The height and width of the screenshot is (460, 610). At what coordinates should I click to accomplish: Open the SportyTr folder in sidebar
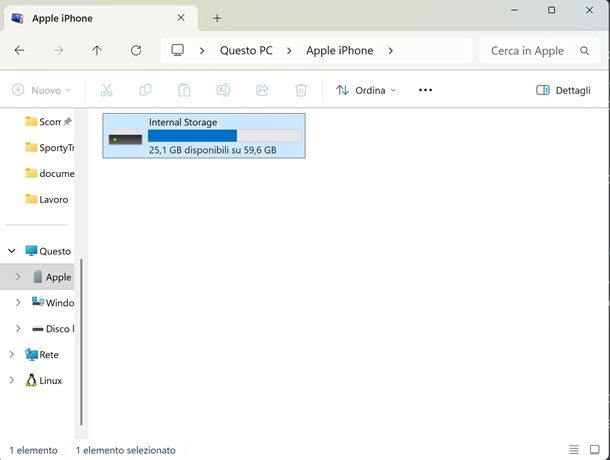(49, 147)
